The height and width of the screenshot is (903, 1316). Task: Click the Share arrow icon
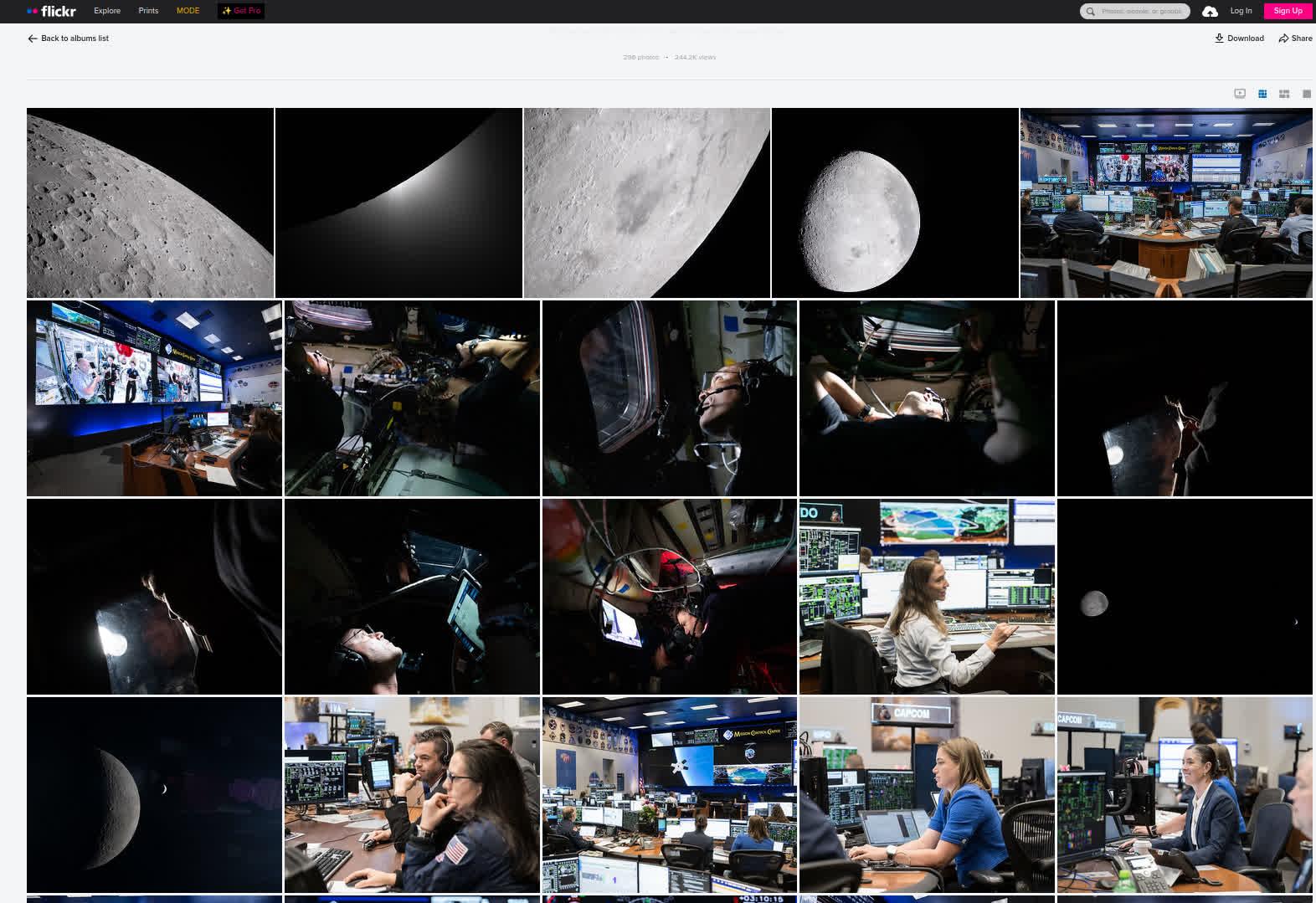[1283, 38]
